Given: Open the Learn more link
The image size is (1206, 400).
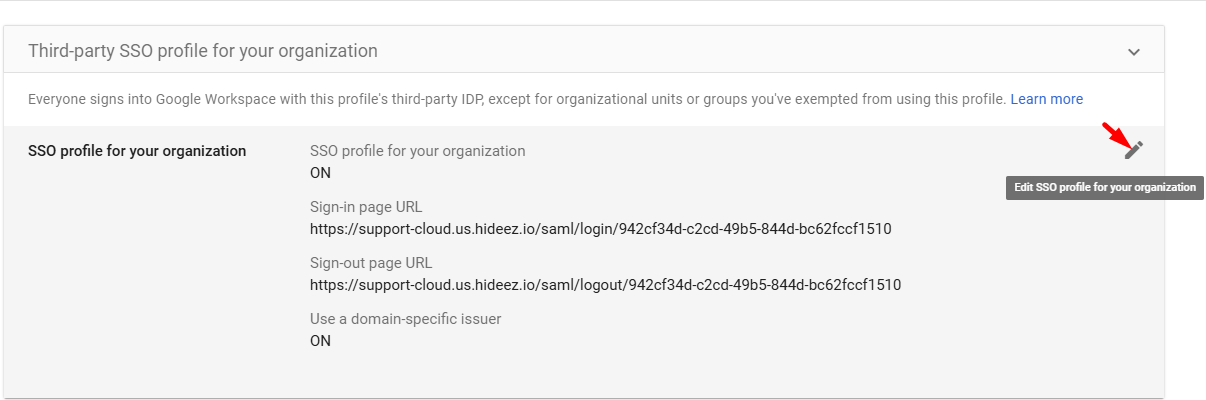Looking at the screenshot, I should (x=1046, y=99).
